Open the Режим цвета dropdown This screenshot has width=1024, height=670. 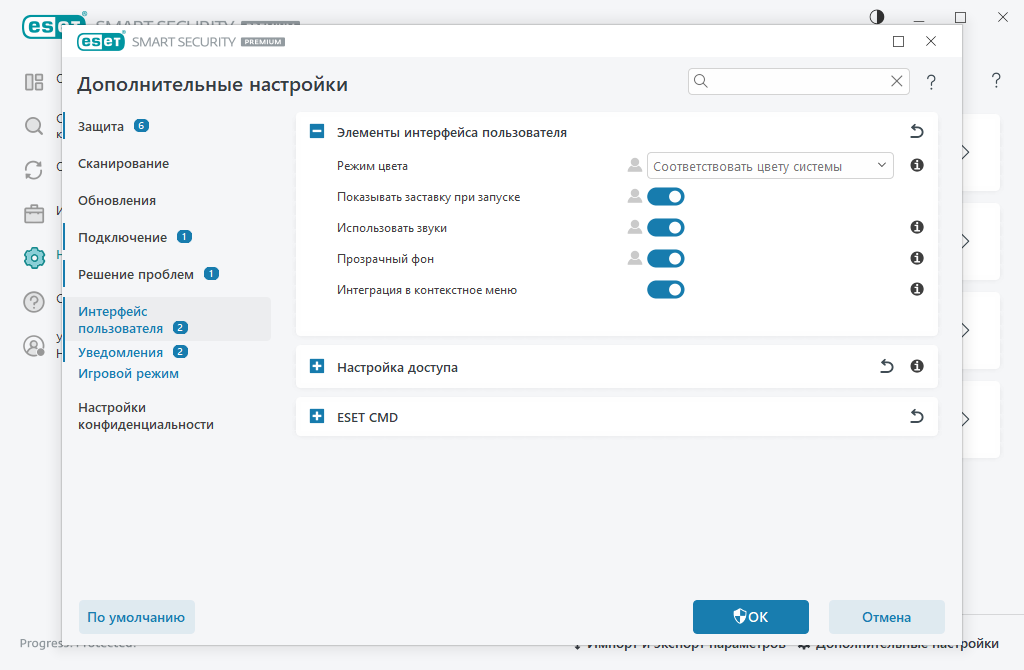point(770,166)
